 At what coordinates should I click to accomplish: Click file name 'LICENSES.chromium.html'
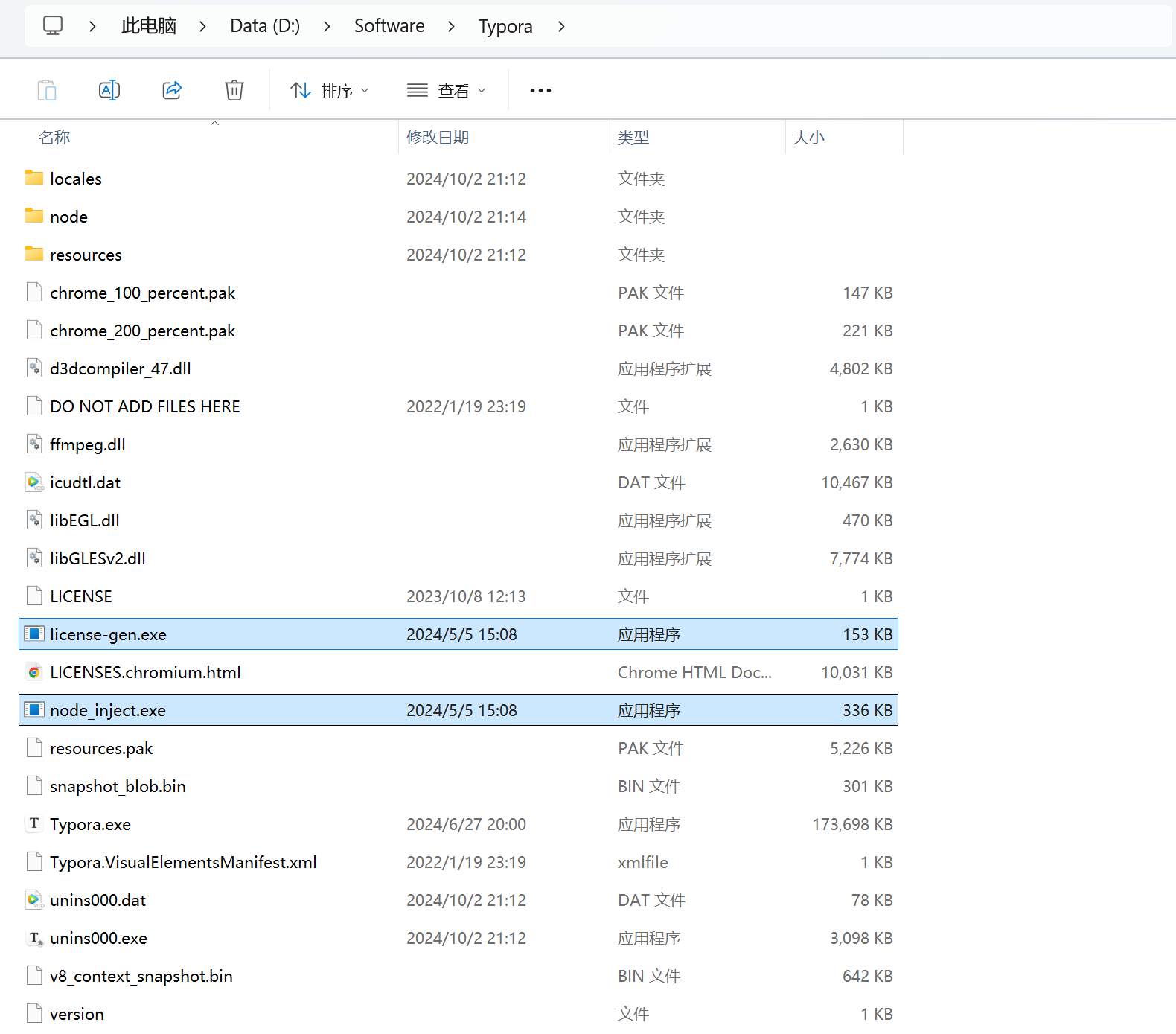(x=145, y=672)
